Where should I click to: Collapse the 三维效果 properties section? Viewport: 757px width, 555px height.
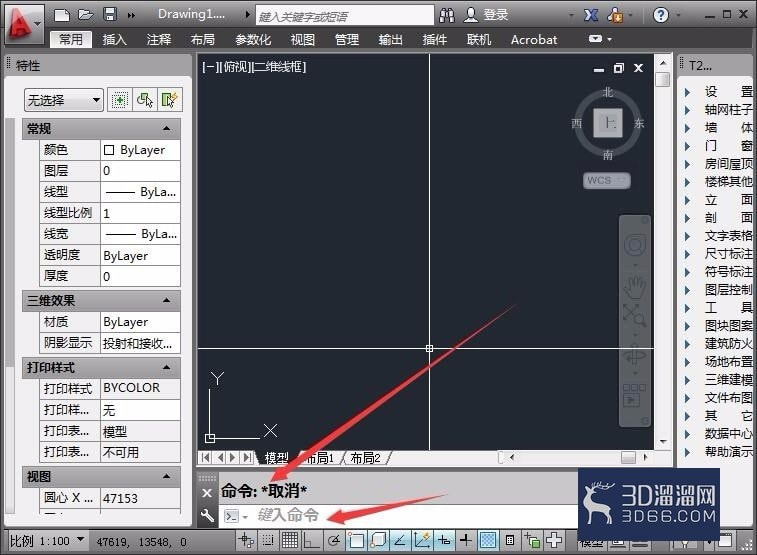click(x=166, y=300)
